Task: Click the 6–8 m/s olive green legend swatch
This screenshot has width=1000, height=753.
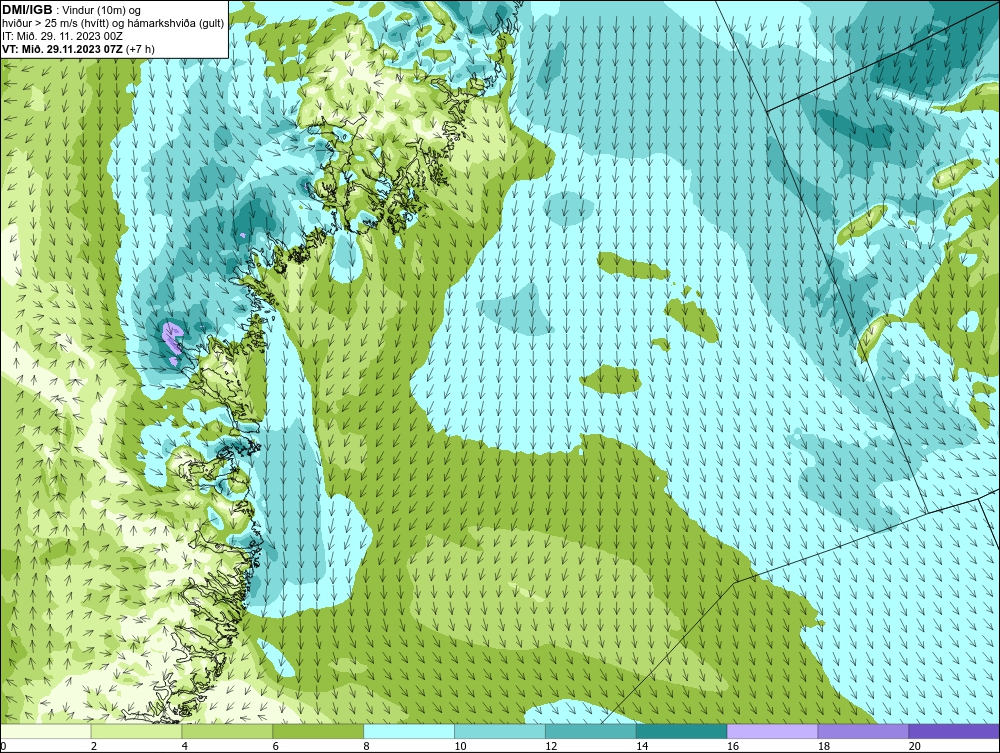Action: [x=318, y=731]
